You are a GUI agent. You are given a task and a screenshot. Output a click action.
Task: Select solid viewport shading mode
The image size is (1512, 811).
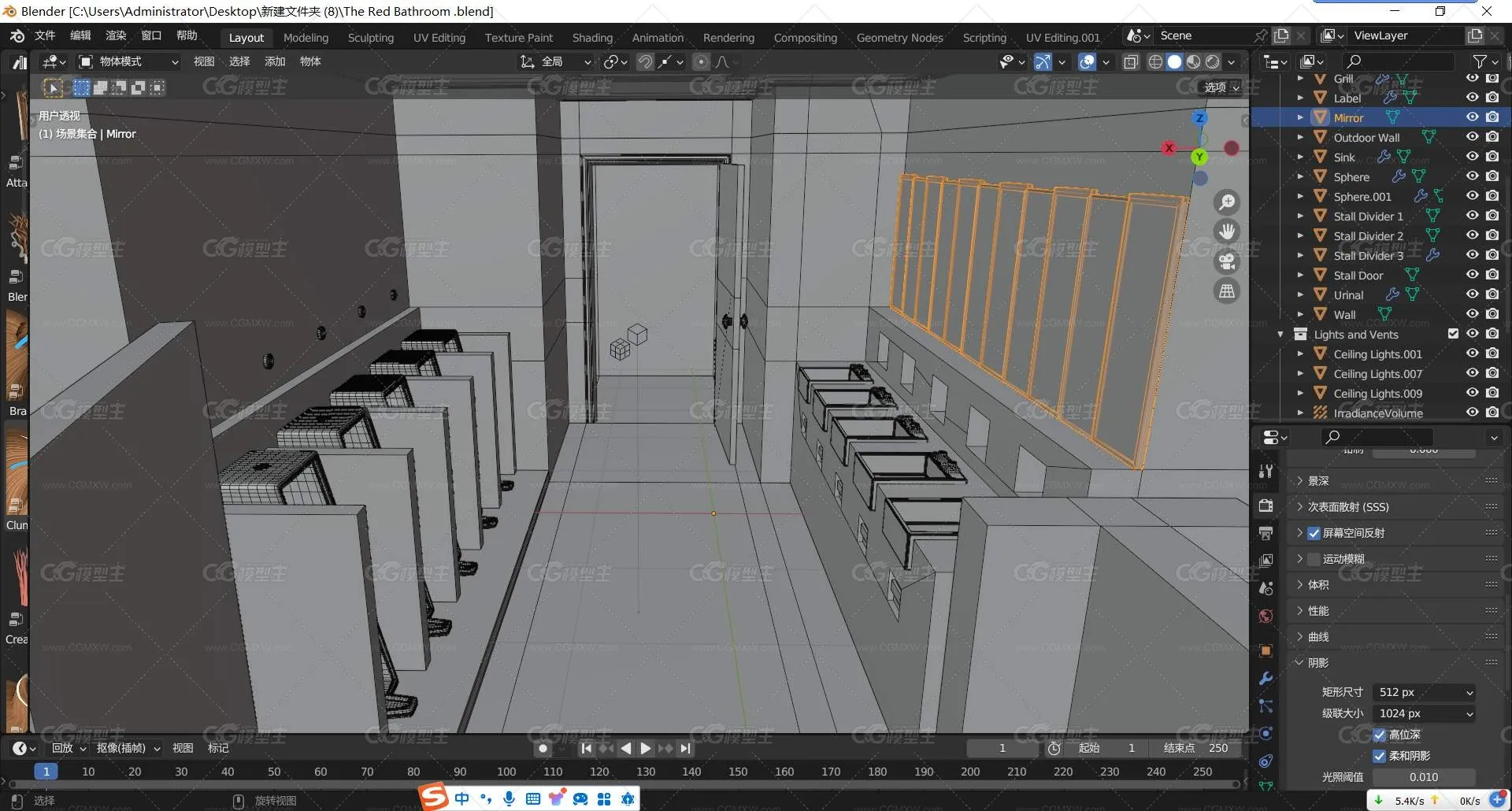[x=1174, y=61]
